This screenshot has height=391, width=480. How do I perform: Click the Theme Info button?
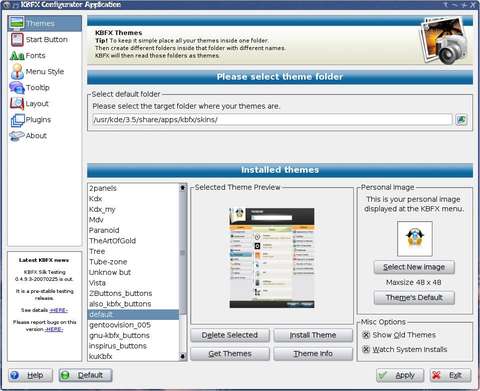(313, 354)
